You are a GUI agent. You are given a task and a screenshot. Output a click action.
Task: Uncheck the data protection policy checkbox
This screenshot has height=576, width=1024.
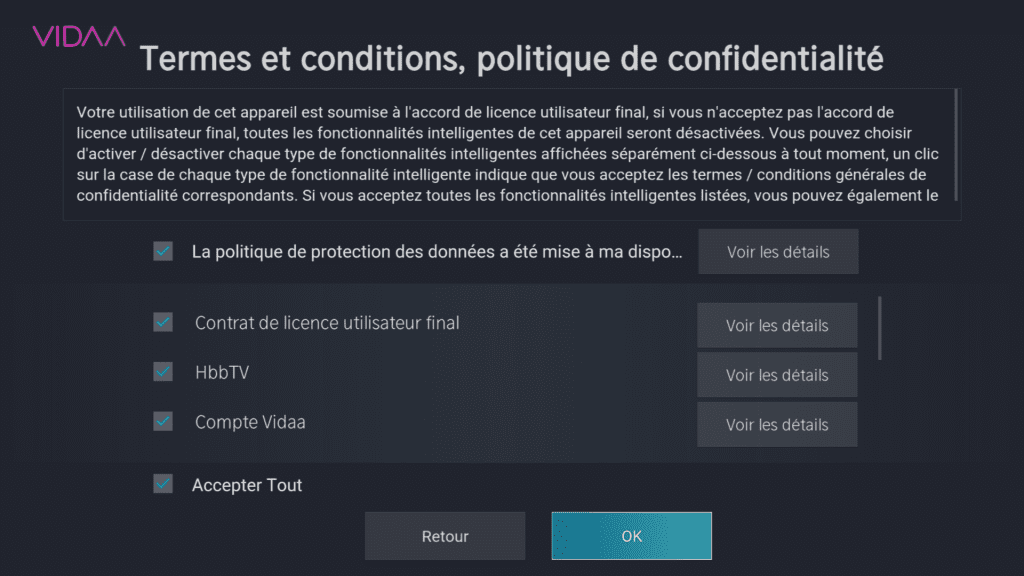click(x=163, y=251)
